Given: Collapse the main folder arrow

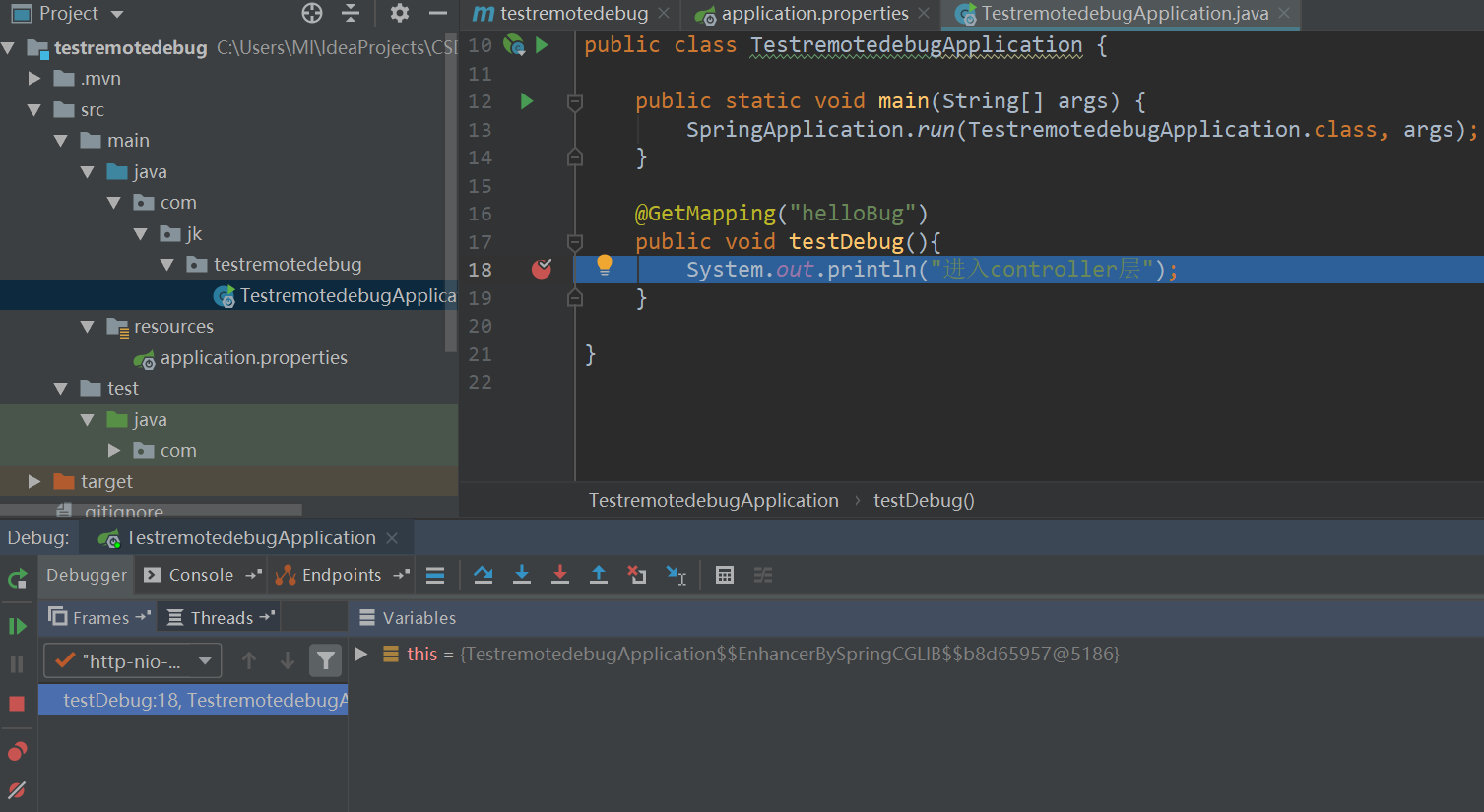Looking at the screenshot, I should coord(61,141).
